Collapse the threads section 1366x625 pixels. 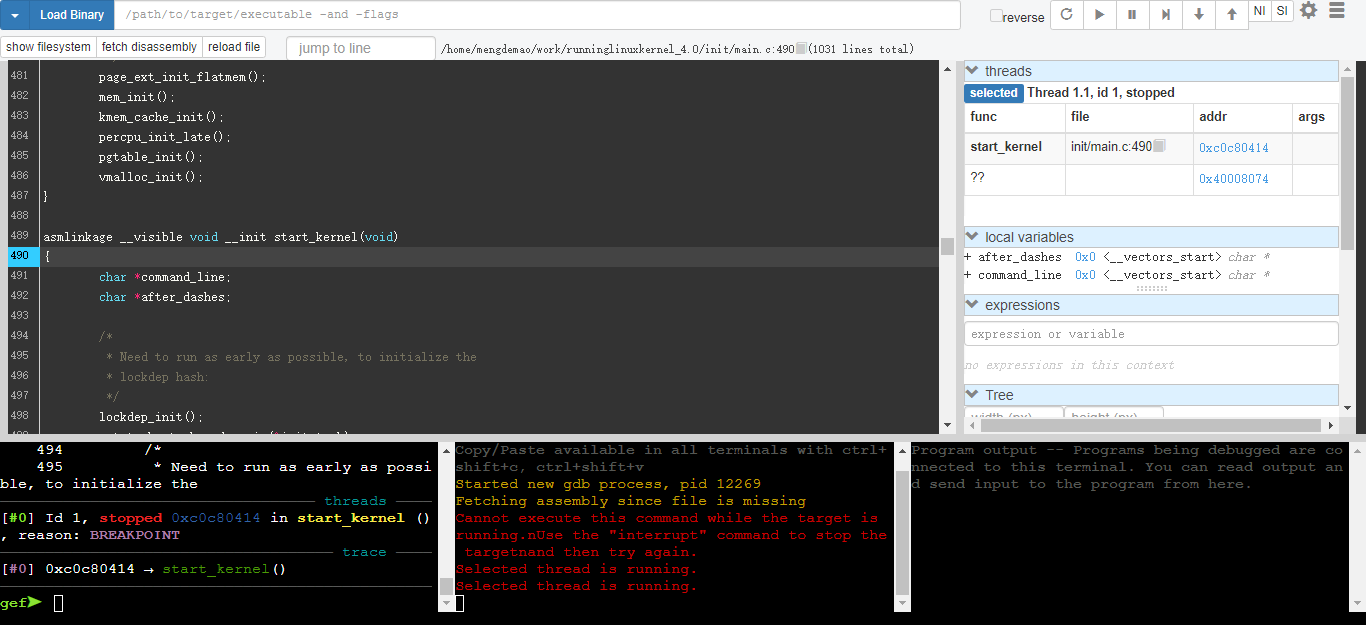(x=972, y=71)
